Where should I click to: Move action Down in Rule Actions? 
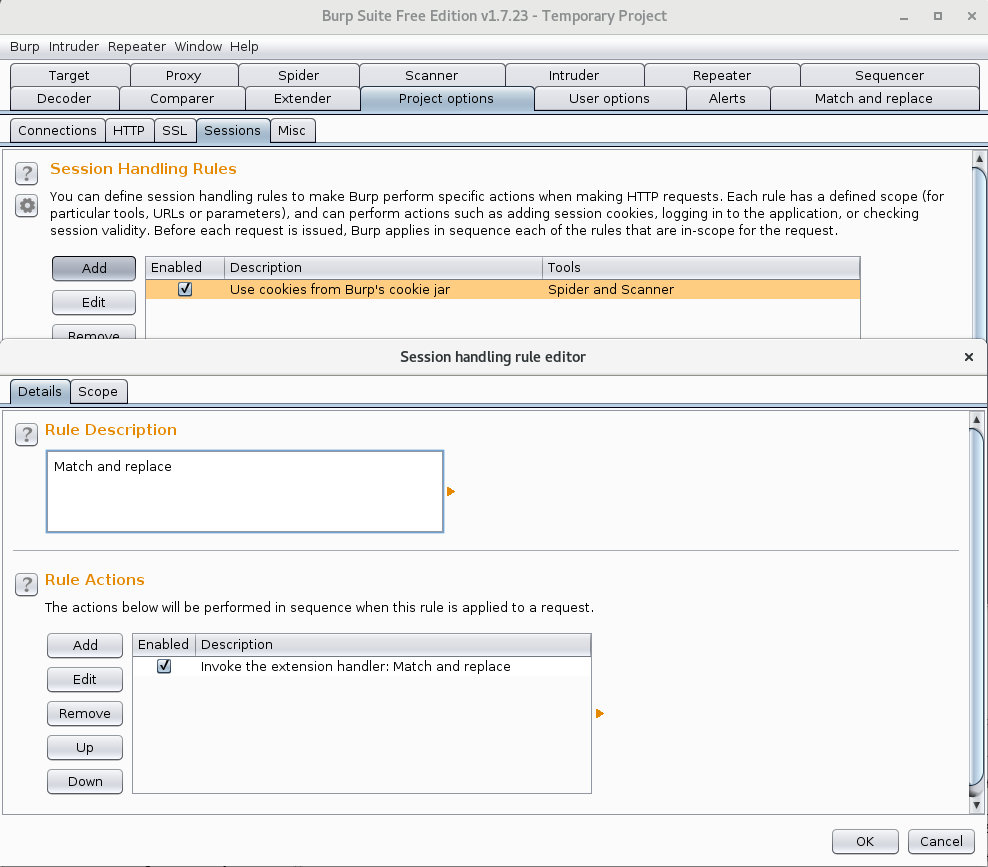point(85,781)
